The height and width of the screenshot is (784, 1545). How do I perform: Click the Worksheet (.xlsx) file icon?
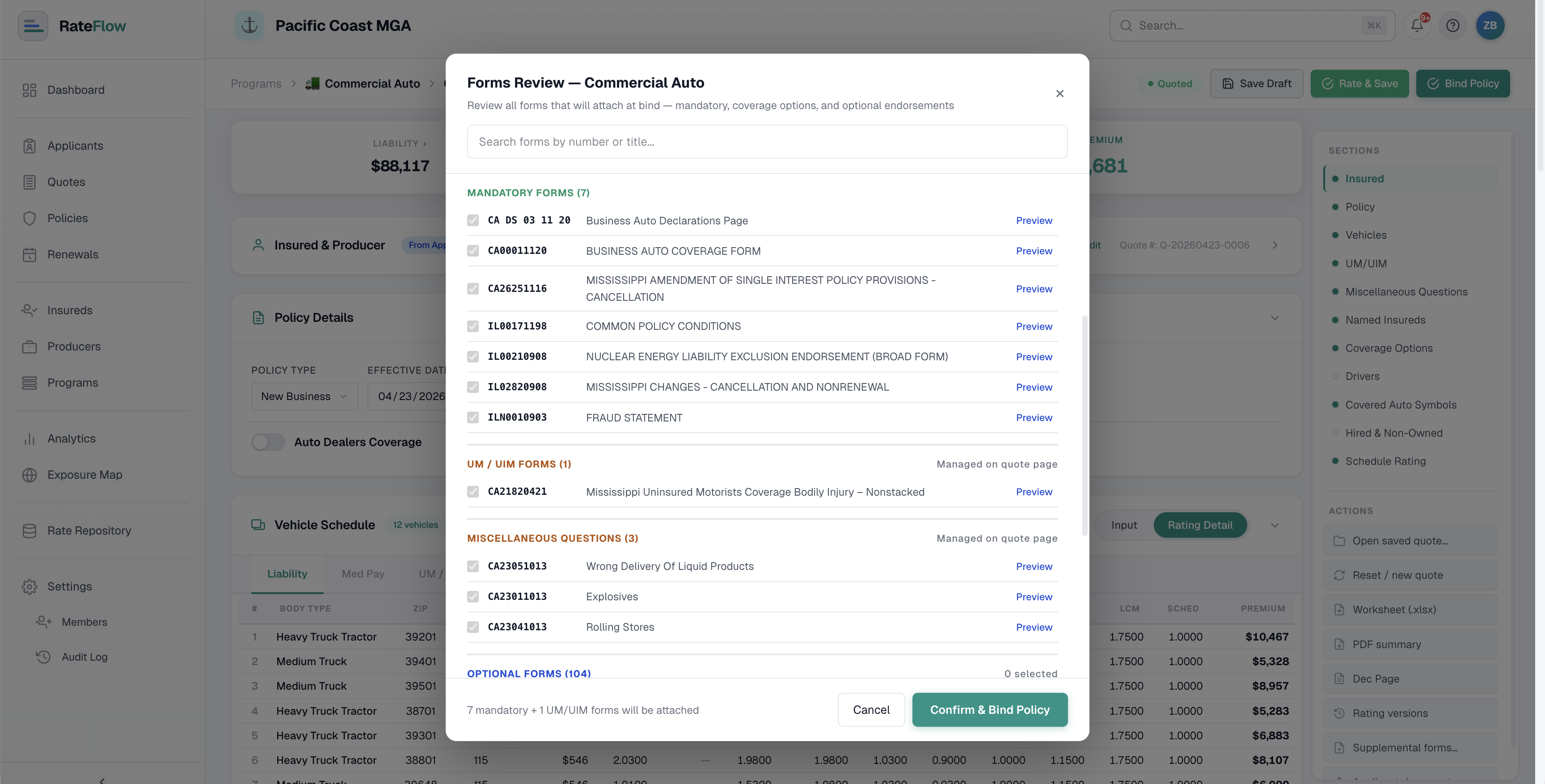coord(1339,609)
